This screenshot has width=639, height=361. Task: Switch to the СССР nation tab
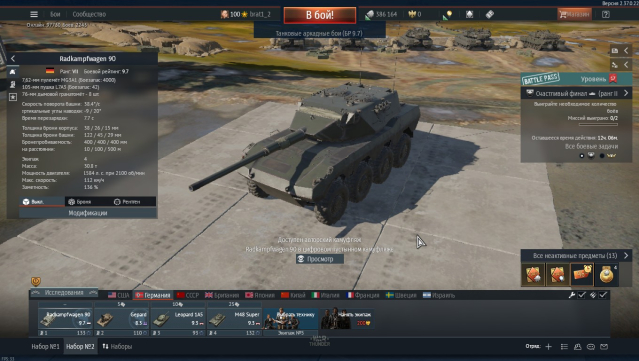point(188,295)
